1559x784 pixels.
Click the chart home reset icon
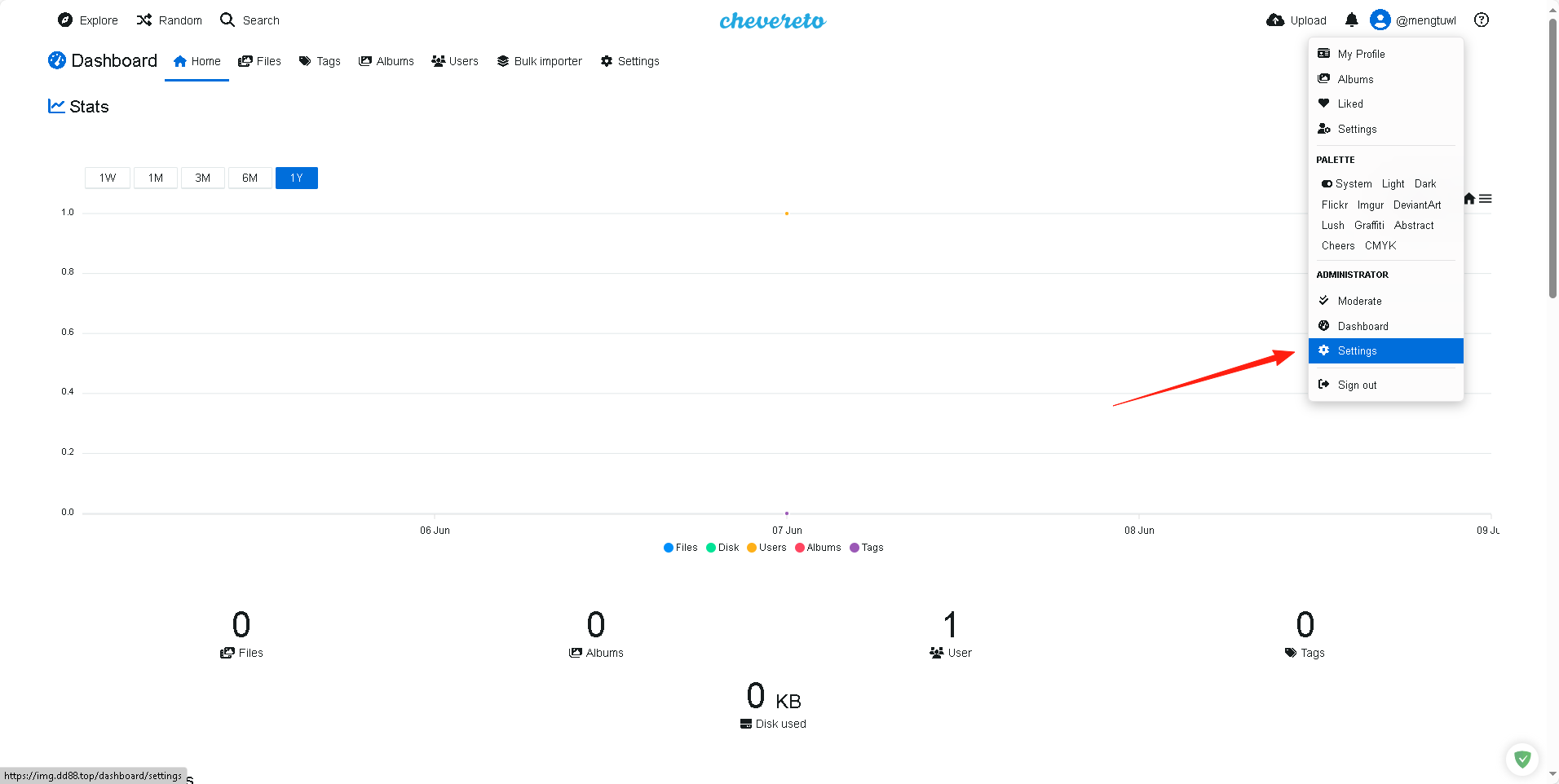(1469, 199)
